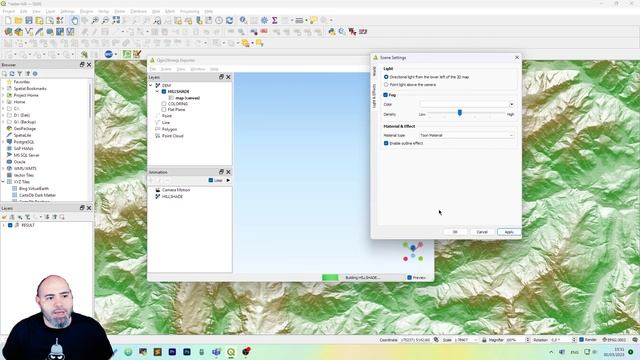Toggle map tips with the yellow speech bubble icon

[313, 20]
